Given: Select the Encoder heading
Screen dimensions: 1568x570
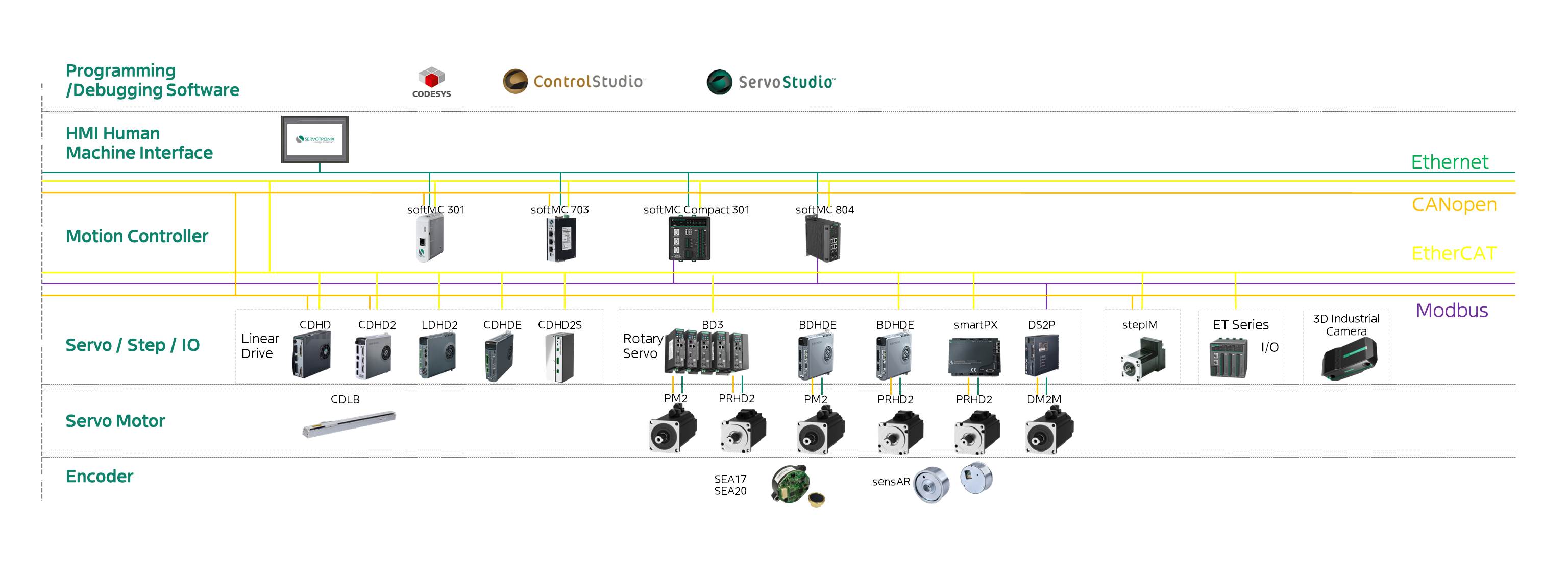Looking at the screenshot, I should pyautogui.click(x=99, y=476).
